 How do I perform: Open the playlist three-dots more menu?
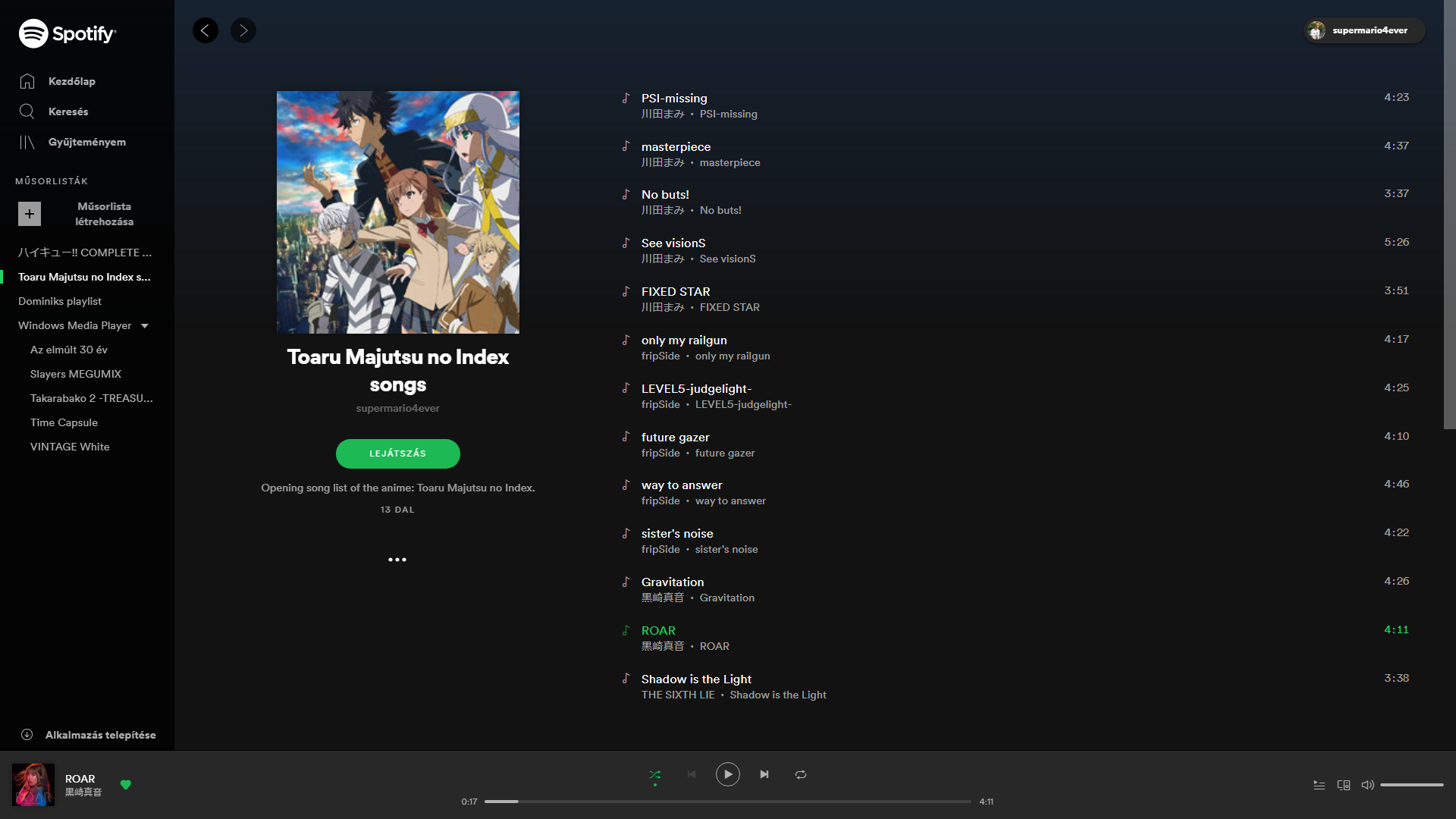click(x=397, y=560)
